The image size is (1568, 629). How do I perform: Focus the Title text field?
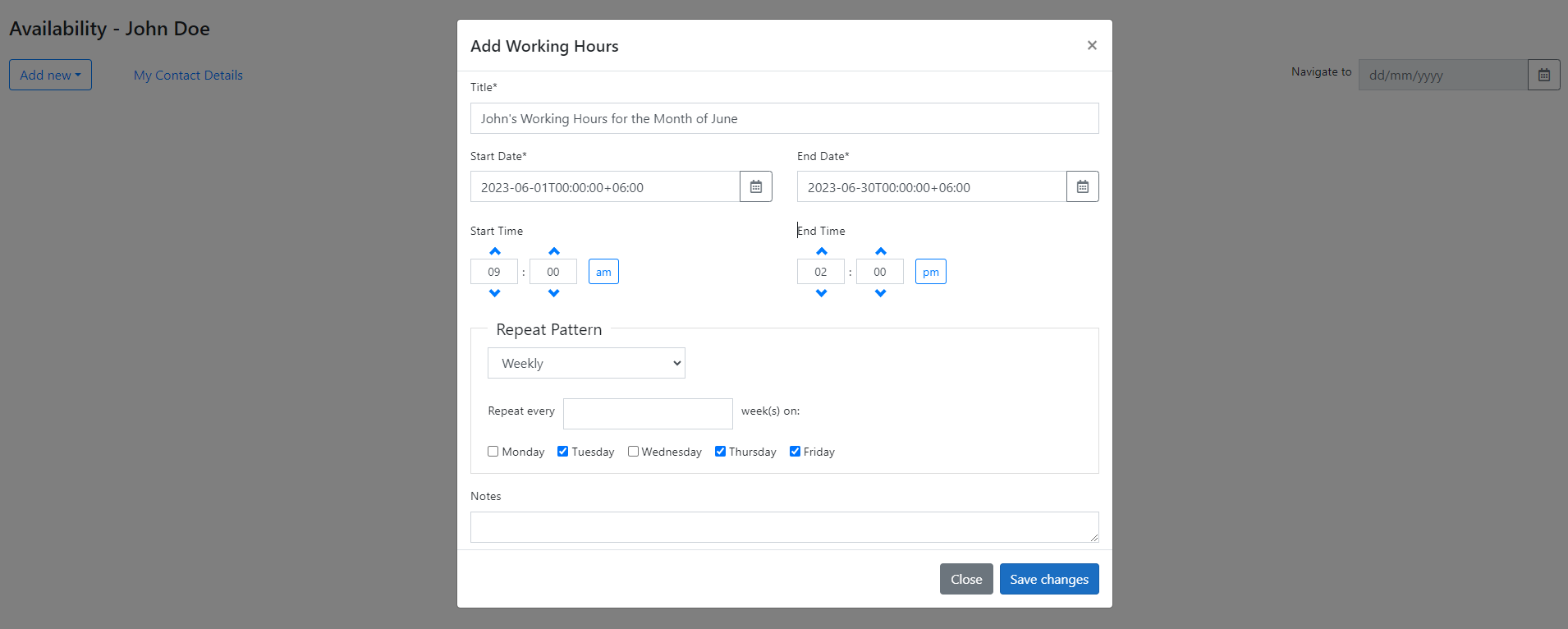point(784,118)
